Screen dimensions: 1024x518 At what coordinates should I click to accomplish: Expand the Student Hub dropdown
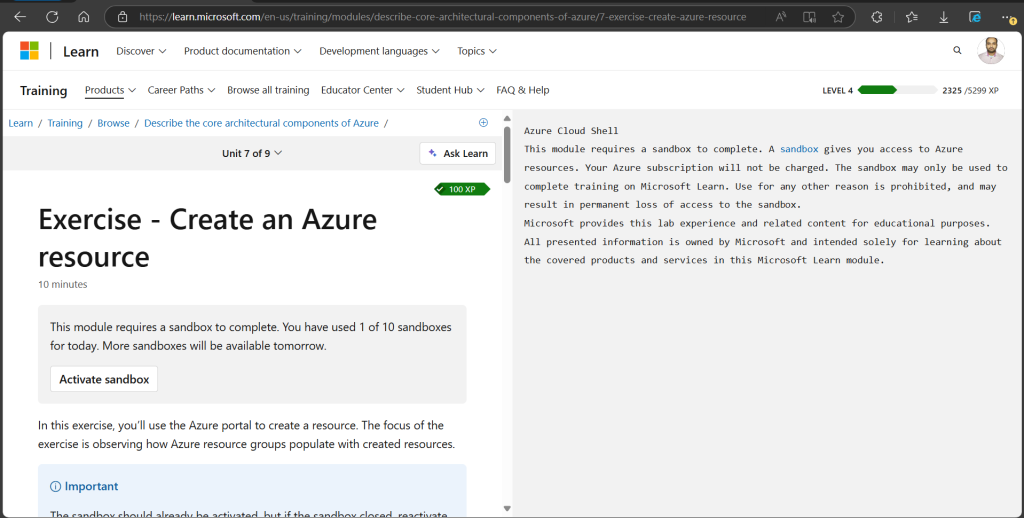tap(450, 90)
